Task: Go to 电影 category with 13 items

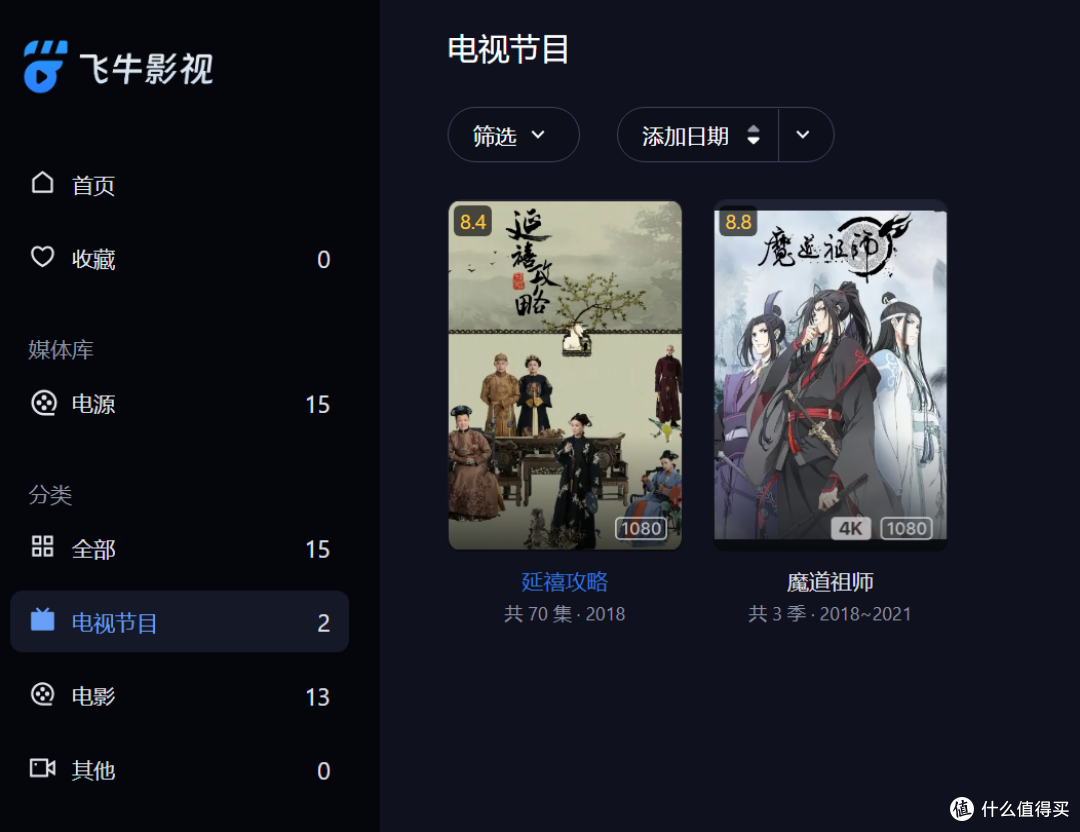Action: (x=179, y=696)
